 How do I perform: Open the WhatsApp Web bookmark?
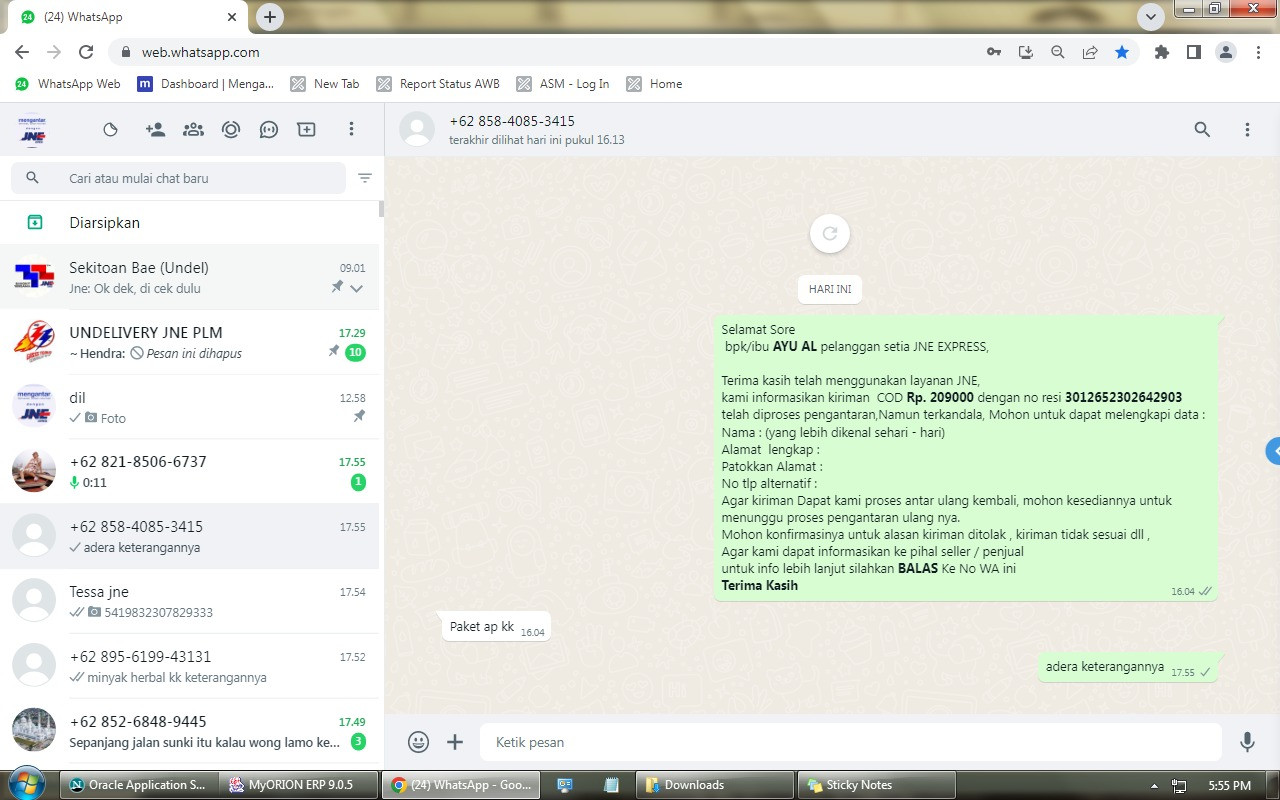click(68, 84)
